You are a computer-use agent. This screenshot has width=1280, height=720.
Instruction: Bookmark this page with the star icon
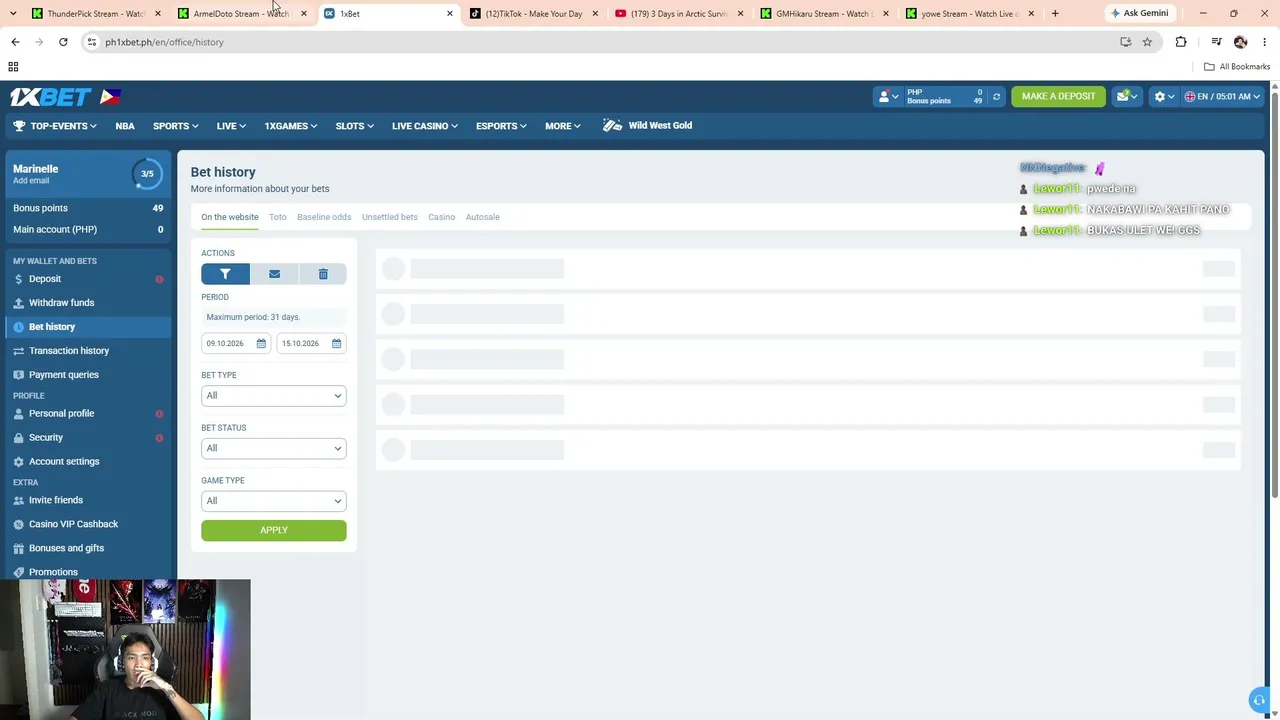click(1147, 42)
